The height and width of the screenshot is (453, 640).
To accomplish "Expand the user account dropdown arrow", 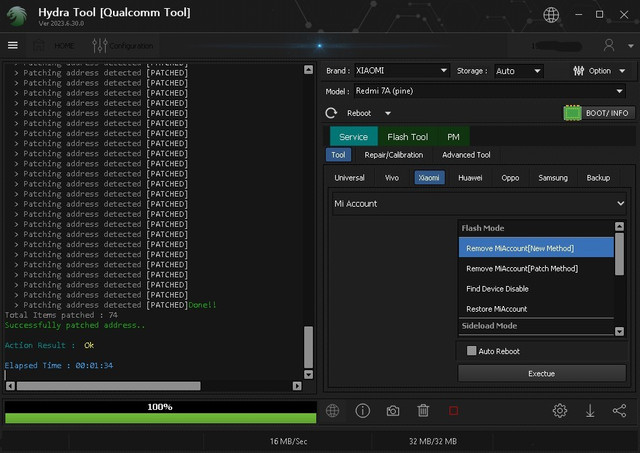I will point(631,46).
